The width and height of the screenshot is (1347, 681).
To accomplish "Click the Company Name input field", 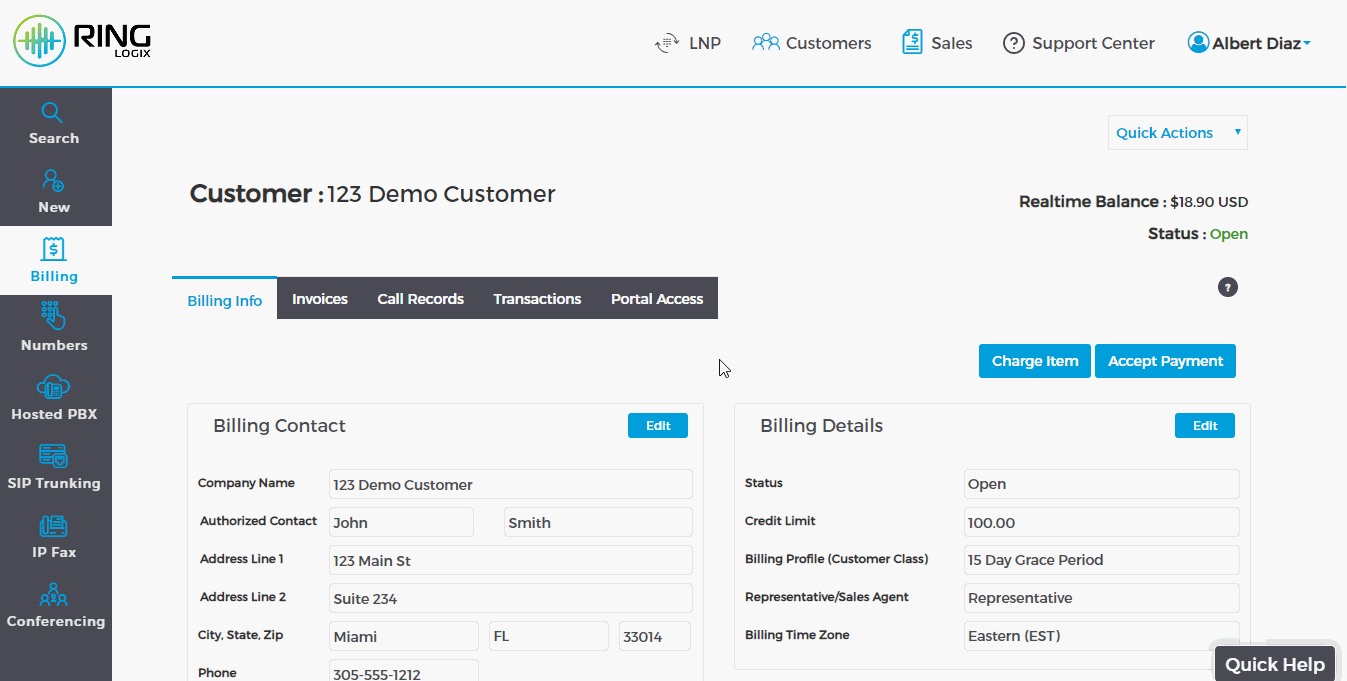I will pos(510,485).
